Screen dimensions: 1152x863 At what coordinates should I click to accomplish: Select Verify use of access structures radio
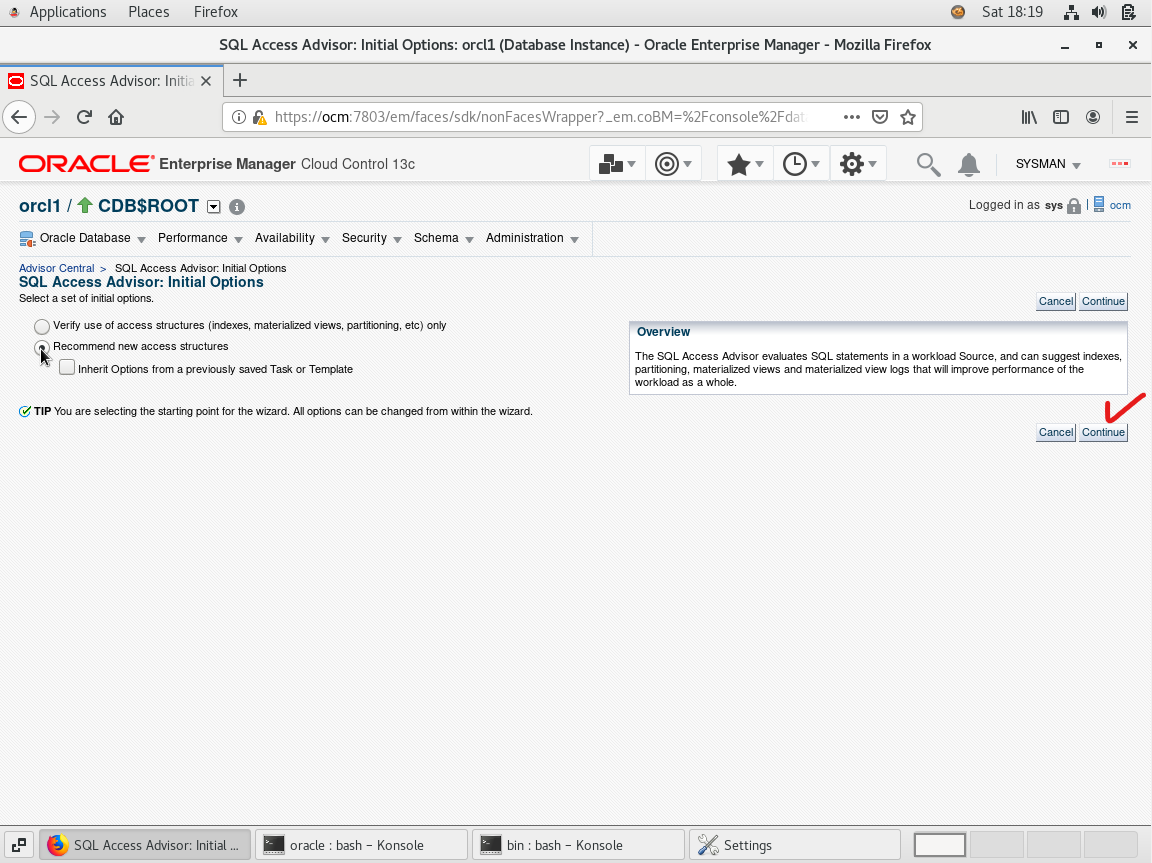(42, 326)
